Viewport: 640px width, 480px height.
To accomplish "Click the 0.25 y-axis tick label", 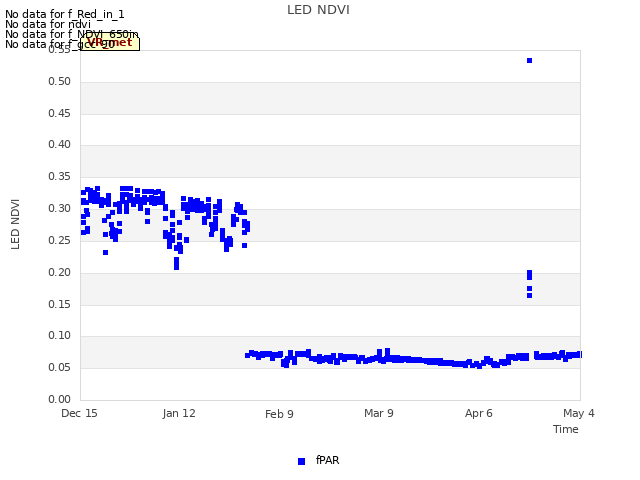I will pos(60,240).
